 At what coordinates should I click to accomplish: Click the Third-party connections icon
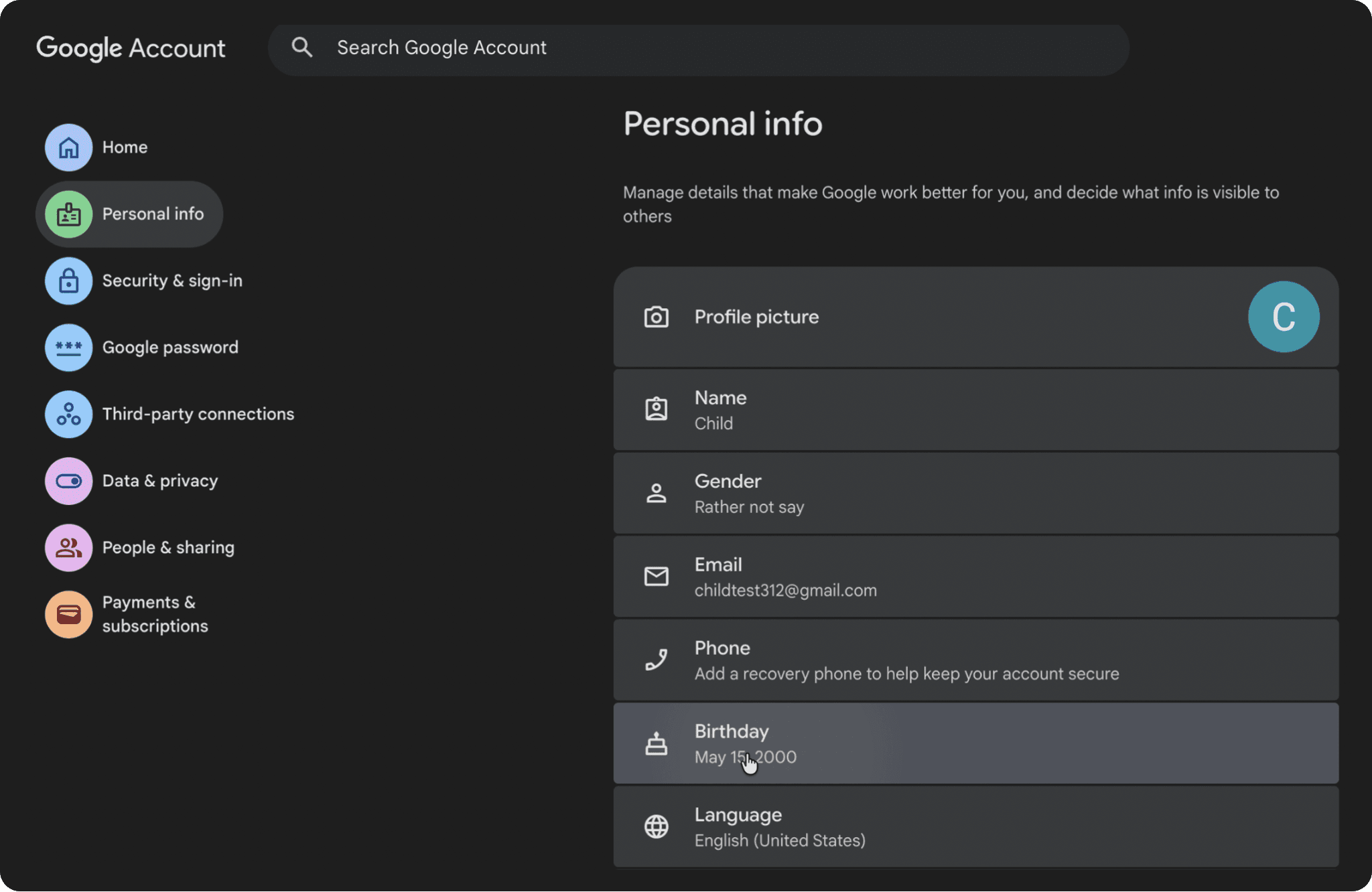coord(68,414)
